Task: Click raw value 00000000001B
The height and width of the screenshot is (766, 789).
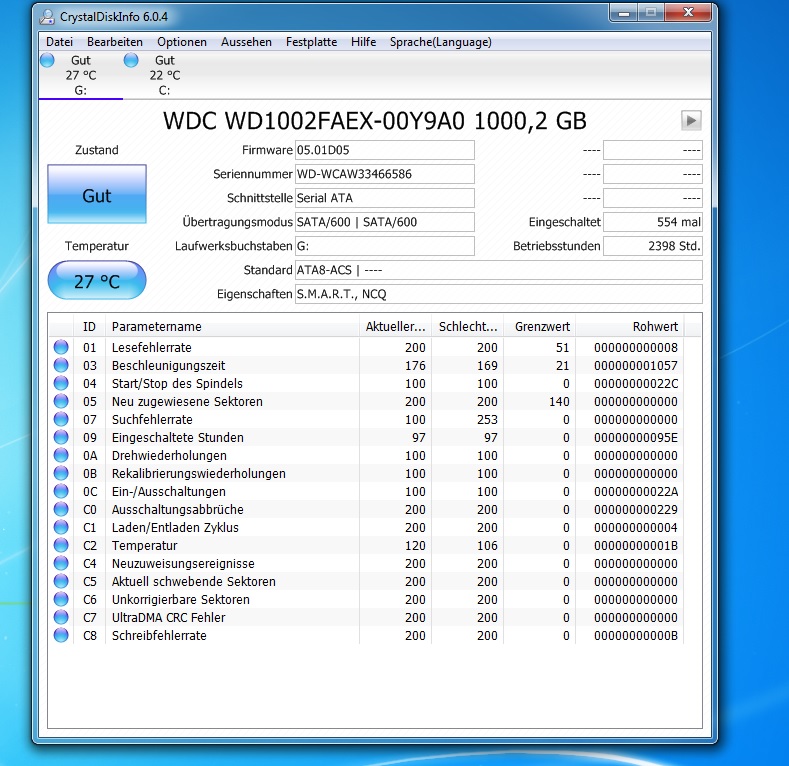Action: (636, 546)
